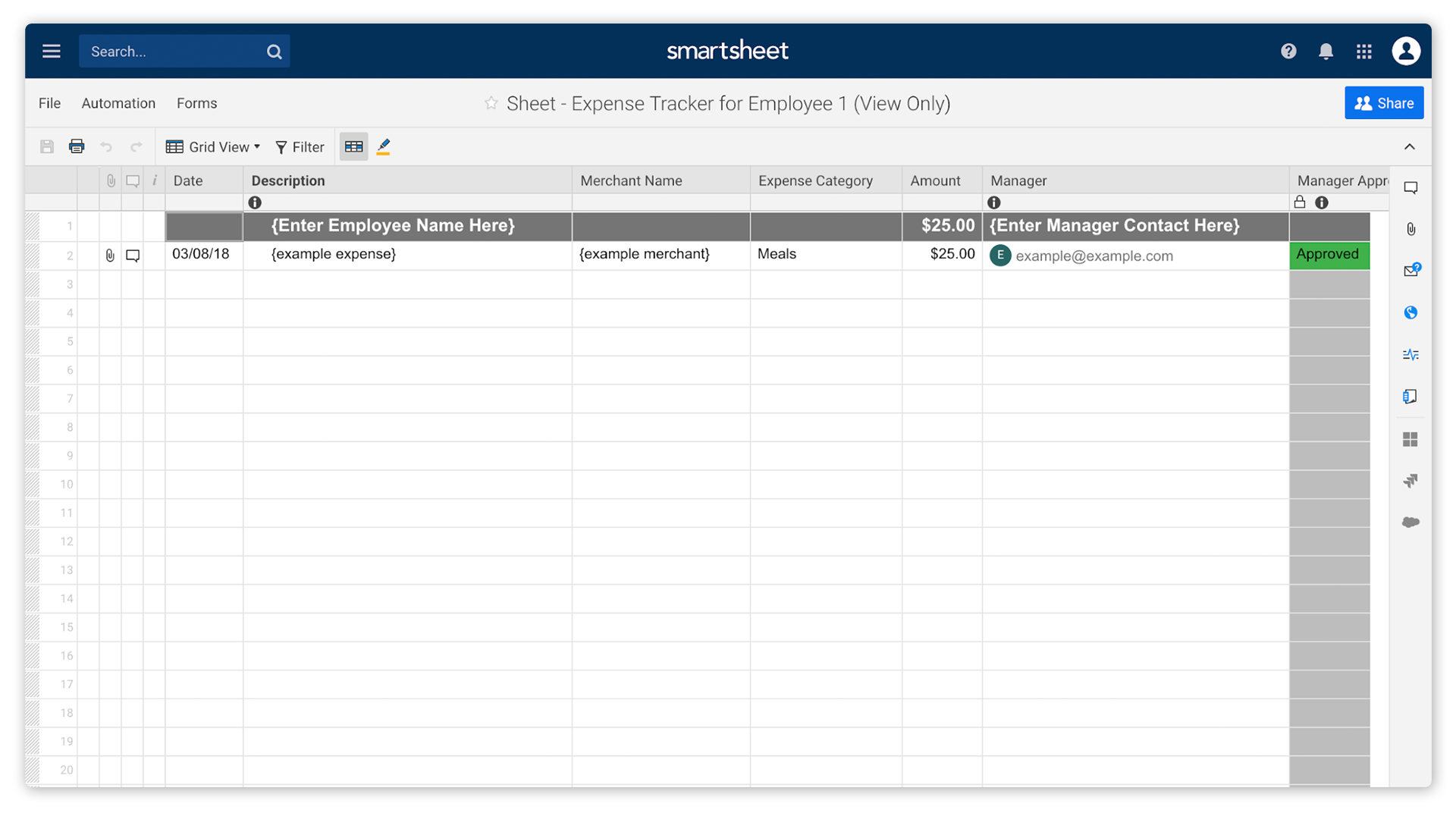Open the notifications bell
Viewport: 1456px width, 816px height.
[1326, 51]
